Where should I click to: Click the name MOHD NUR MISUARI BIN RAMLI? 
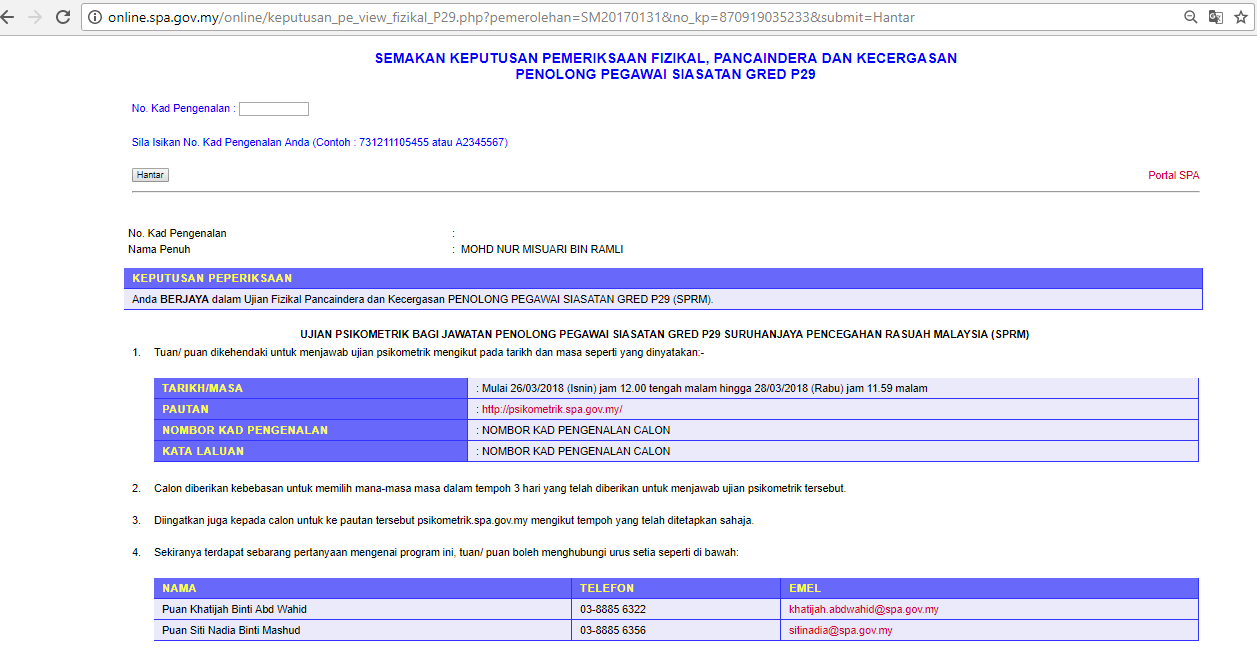(x=542, y=249)
